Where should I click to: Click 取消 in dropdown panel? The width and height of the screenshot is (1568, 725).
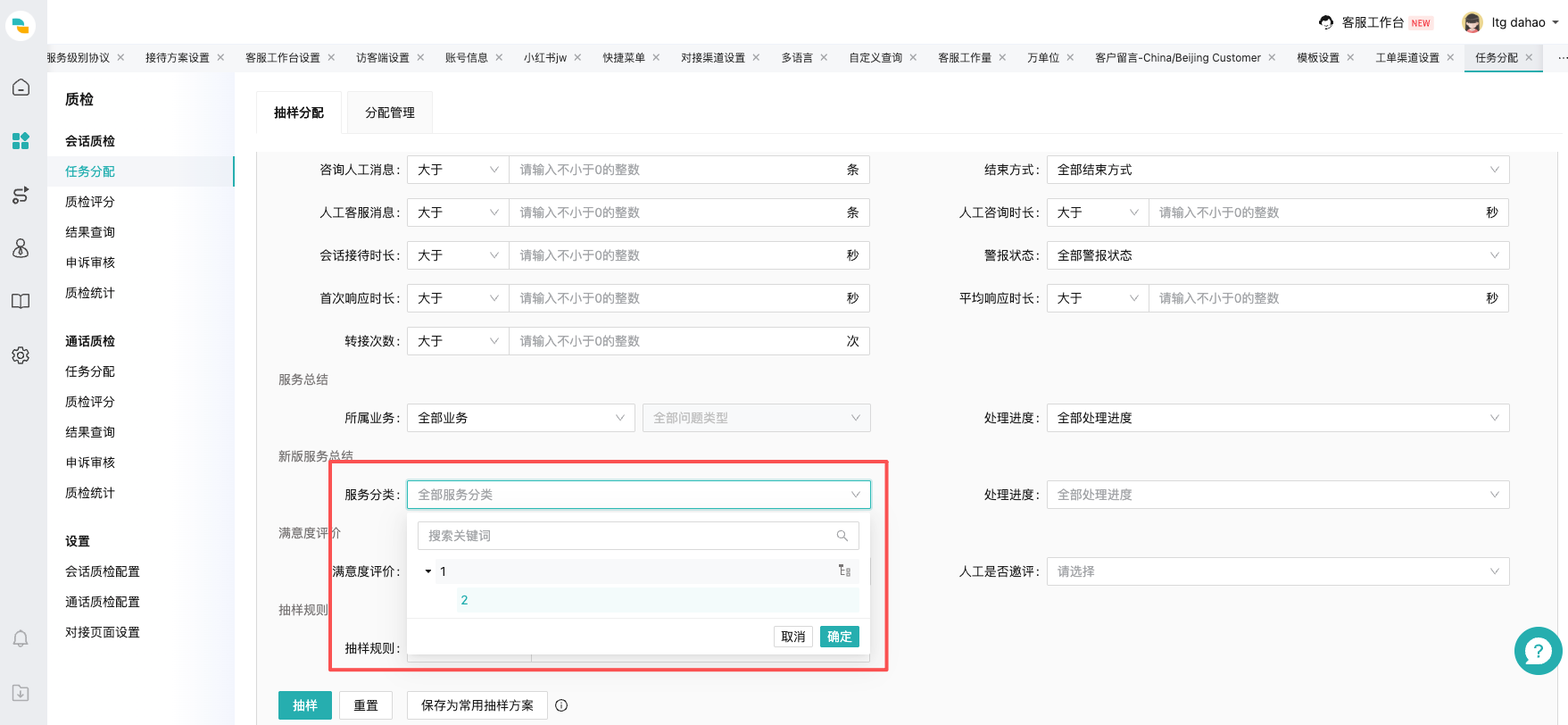click(x=793, y=637)
